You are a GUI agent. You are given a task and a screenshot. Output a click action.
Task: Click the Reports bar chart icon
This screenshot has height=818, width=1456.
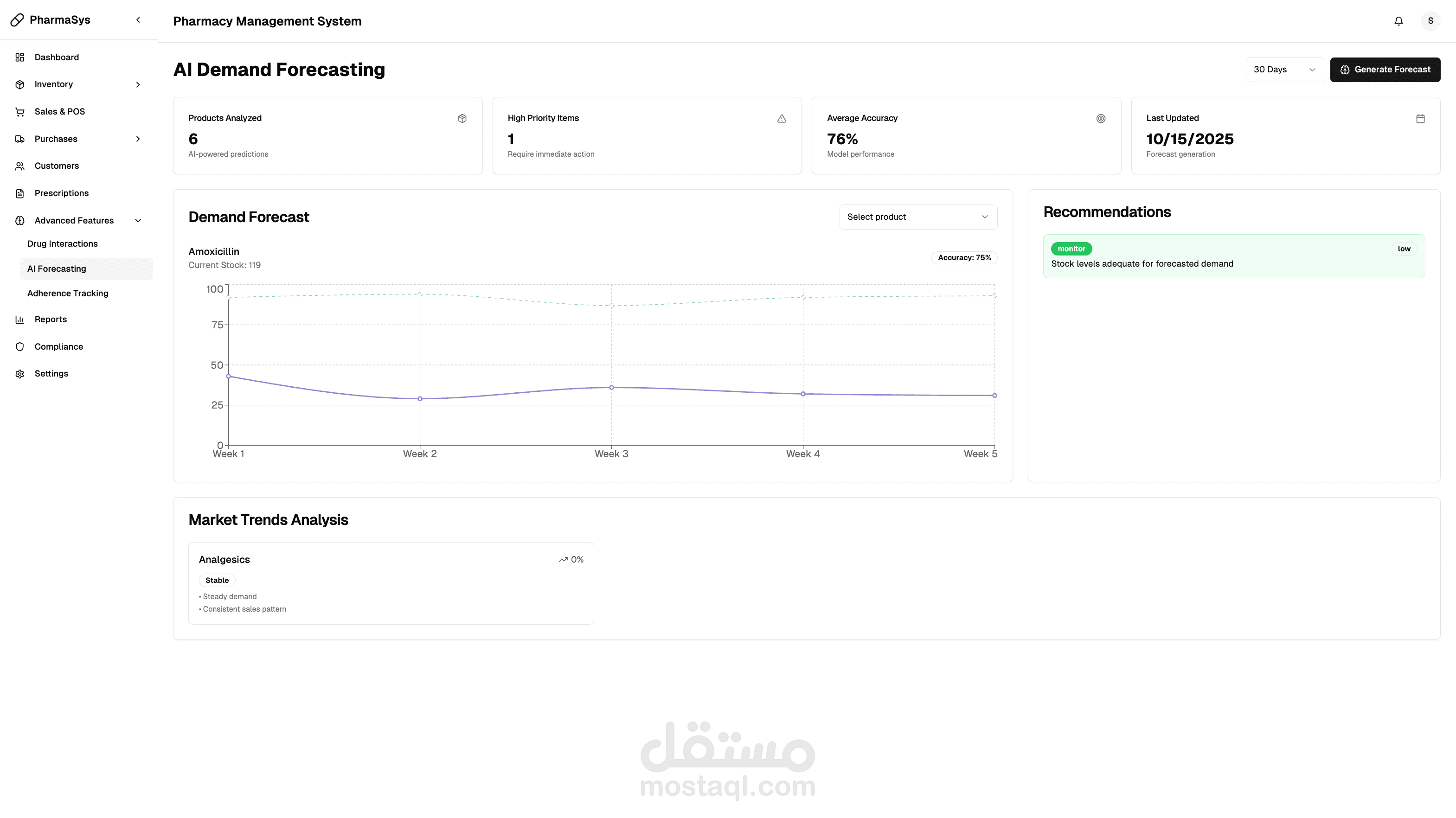tap(20, 320)
